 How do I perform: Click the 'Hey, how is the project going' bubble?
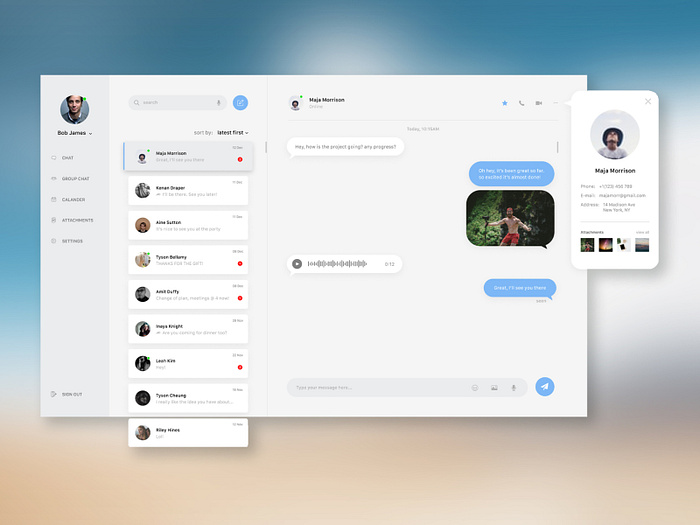point(345,147)
